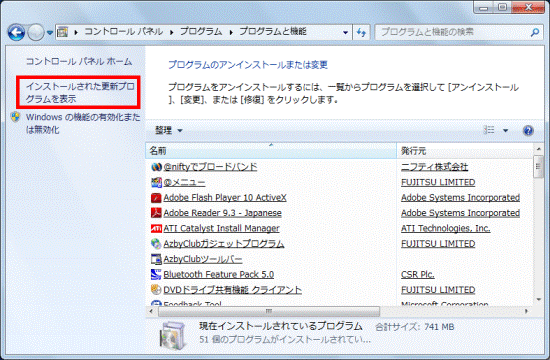Click the search magnifier icon
550x360 pixels.
[x=535, y=32]
